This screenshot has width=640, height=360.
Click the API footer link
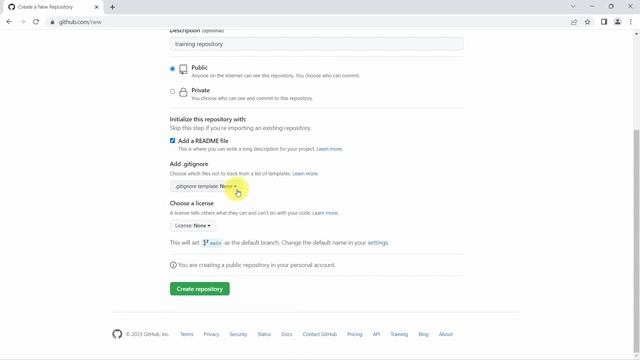click(376, 334)
